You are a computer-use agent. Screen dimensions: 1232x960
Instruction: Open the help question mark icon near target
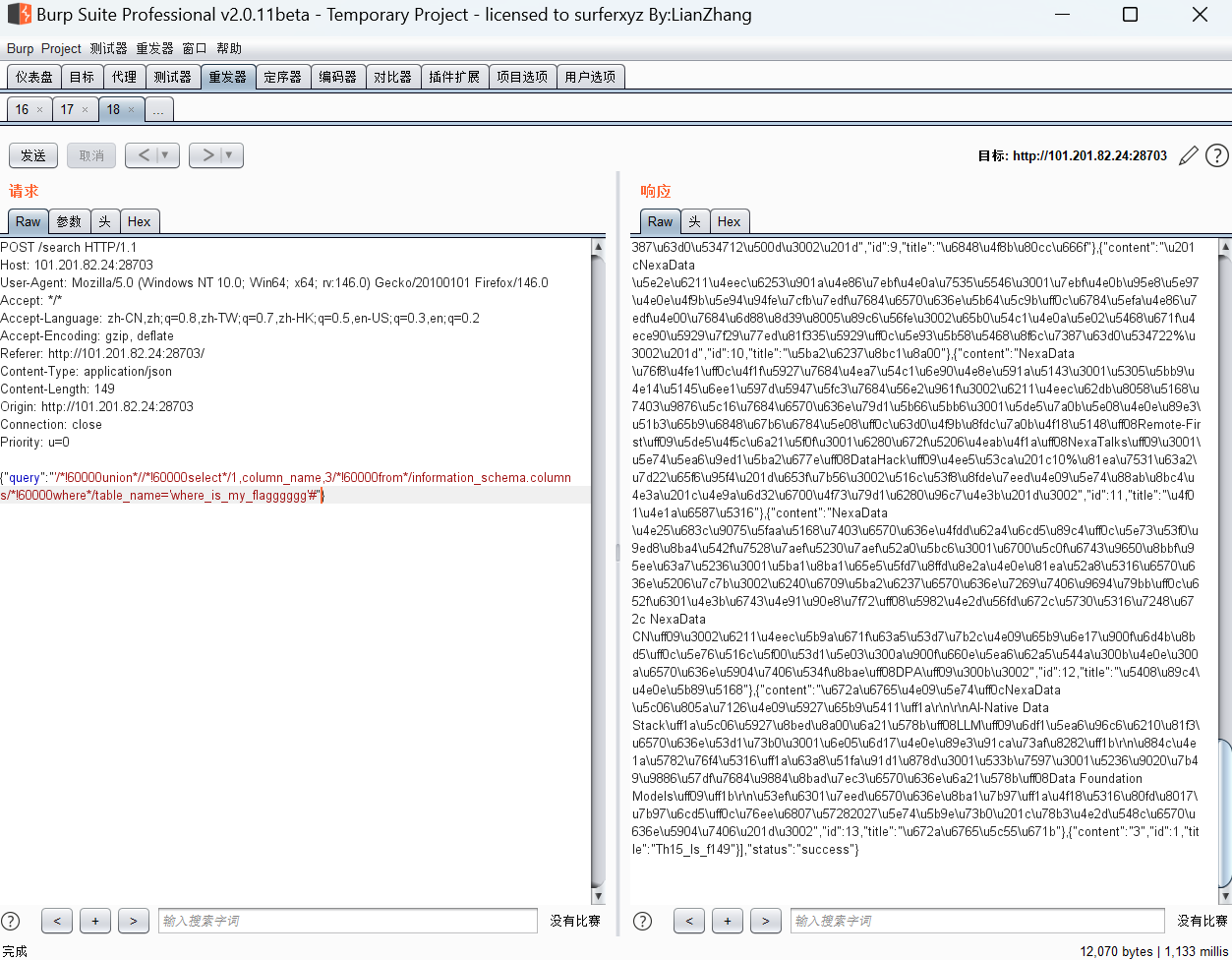[1217, 155]
